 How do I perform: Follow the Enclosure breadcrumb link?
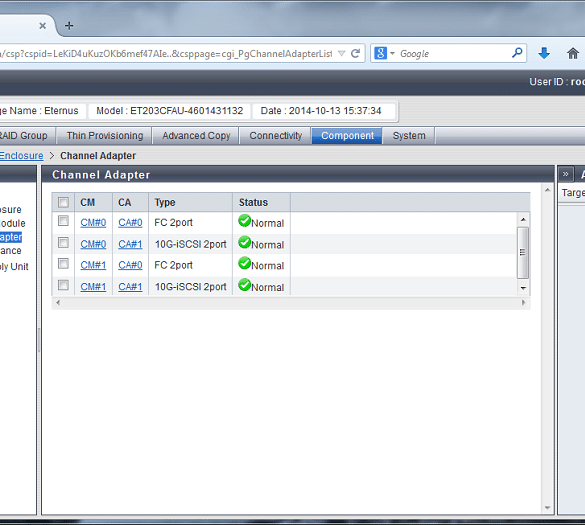21,156
